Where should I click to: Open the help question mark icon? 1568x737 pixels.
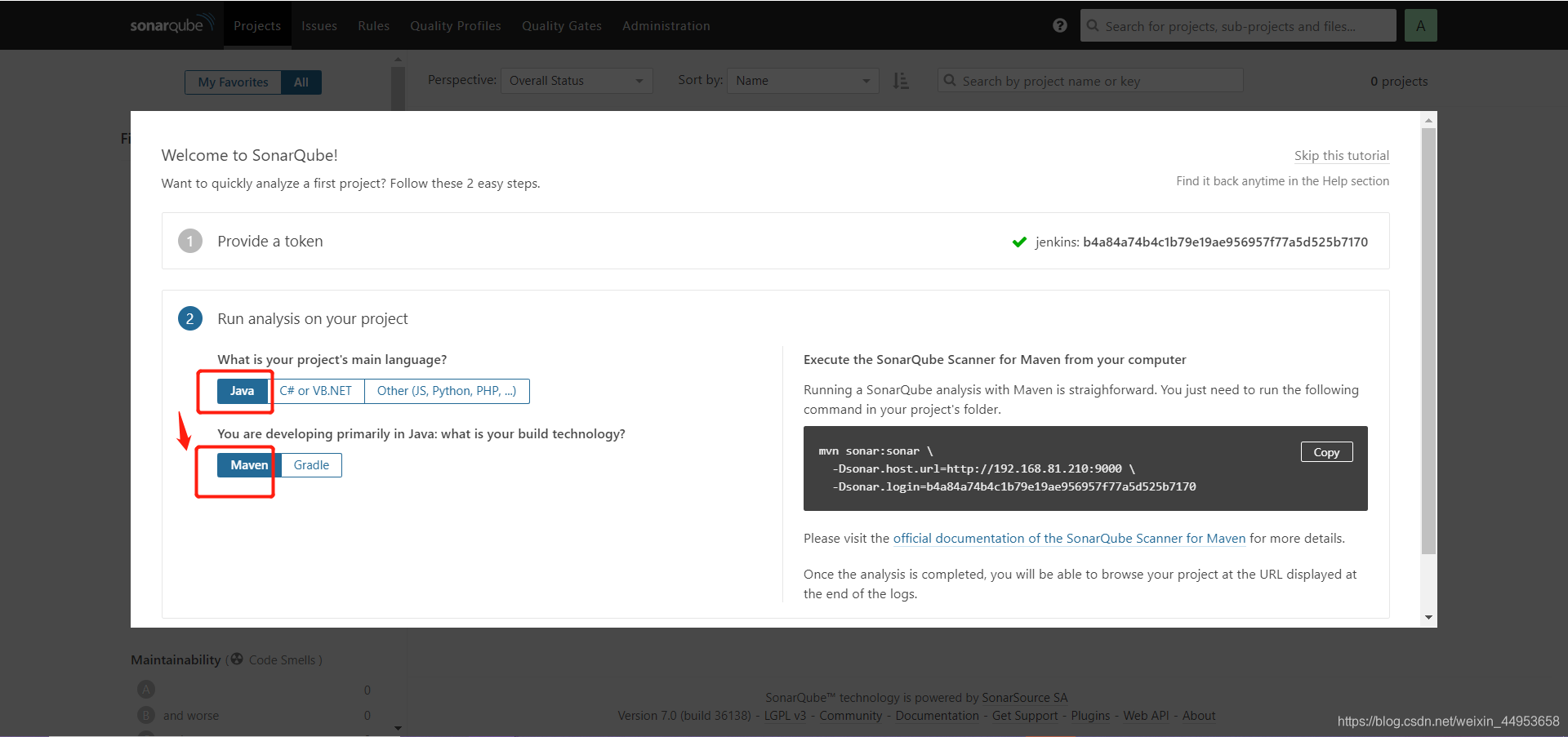click(1060, 25)
